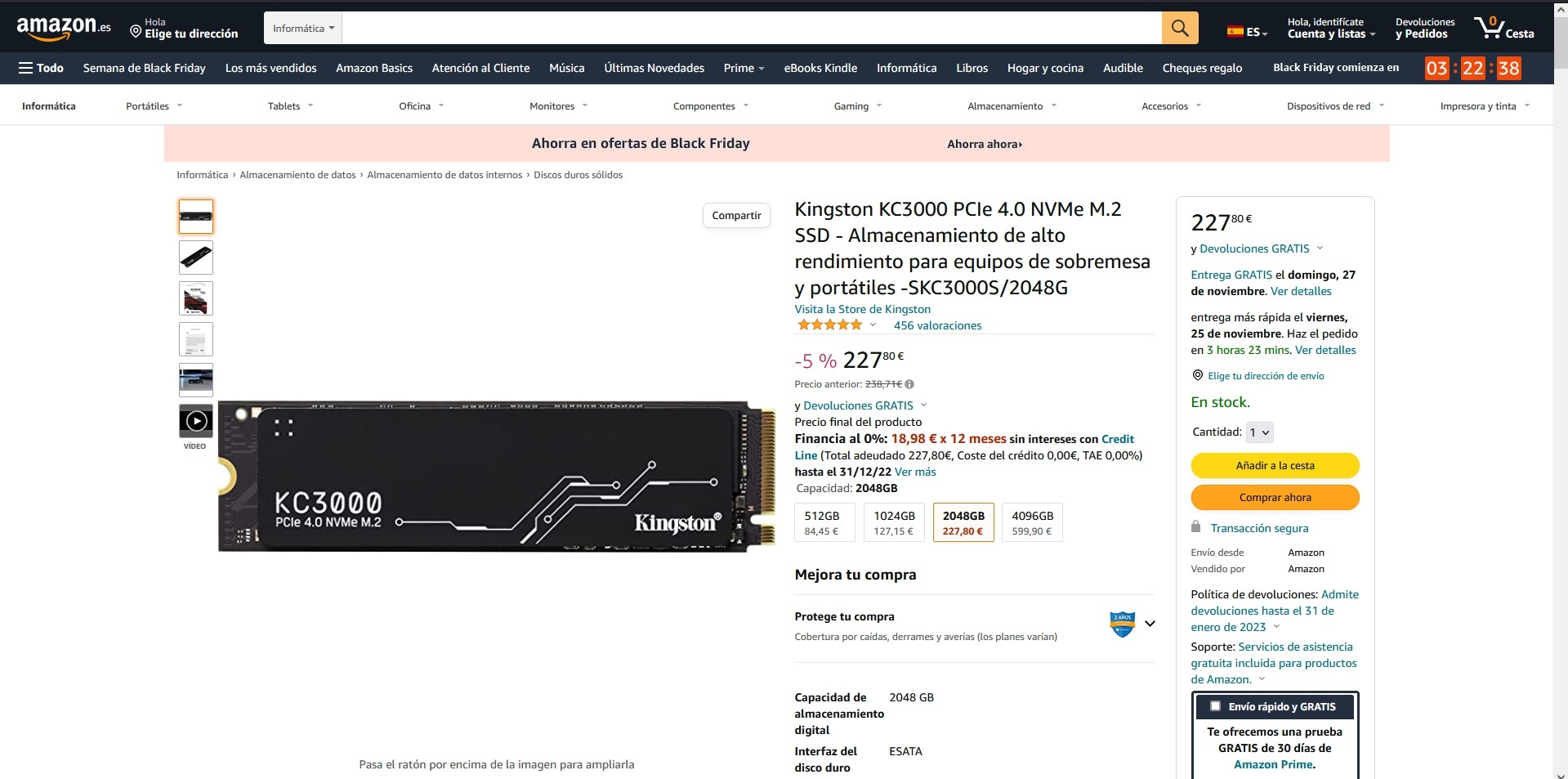
Task: Open the Cantidad quantity dropdown
Action: 1259,432
